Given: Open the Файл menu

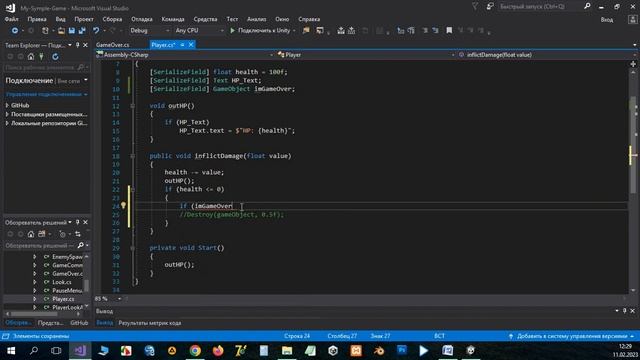Looking at the screenshot, I should tap(11, 19).
